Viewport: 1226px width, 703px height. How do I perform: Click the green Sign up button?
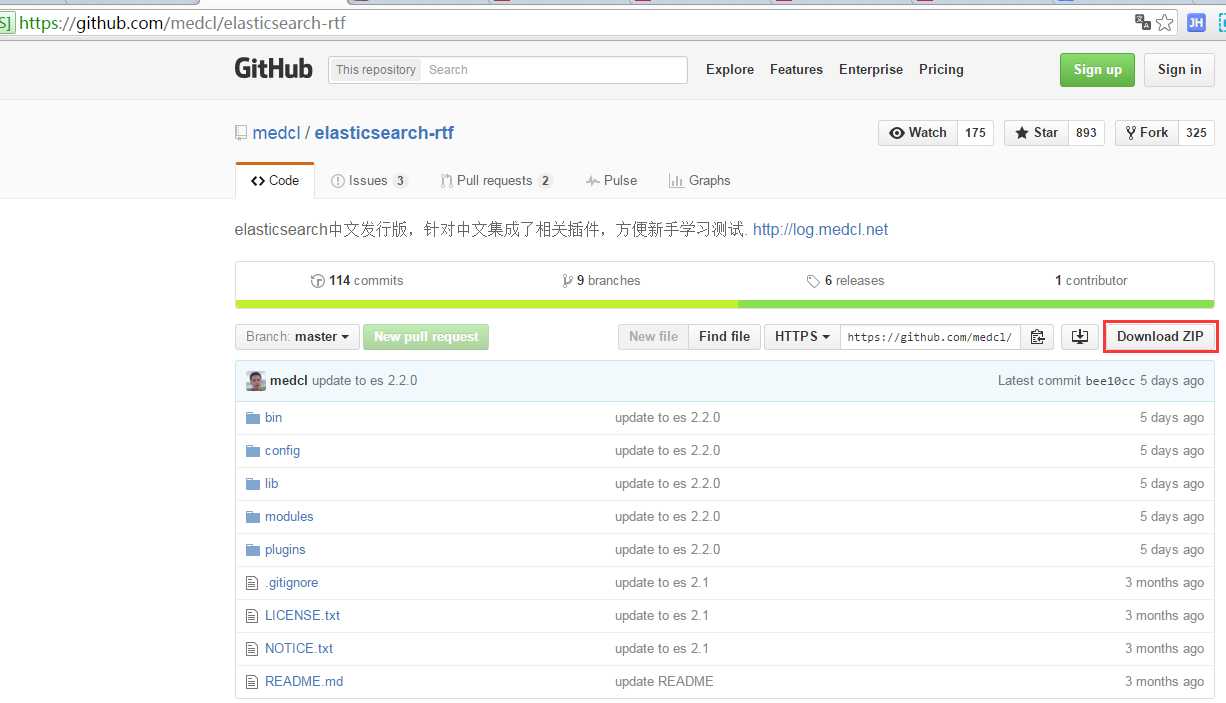click(x=1097, y=70)
